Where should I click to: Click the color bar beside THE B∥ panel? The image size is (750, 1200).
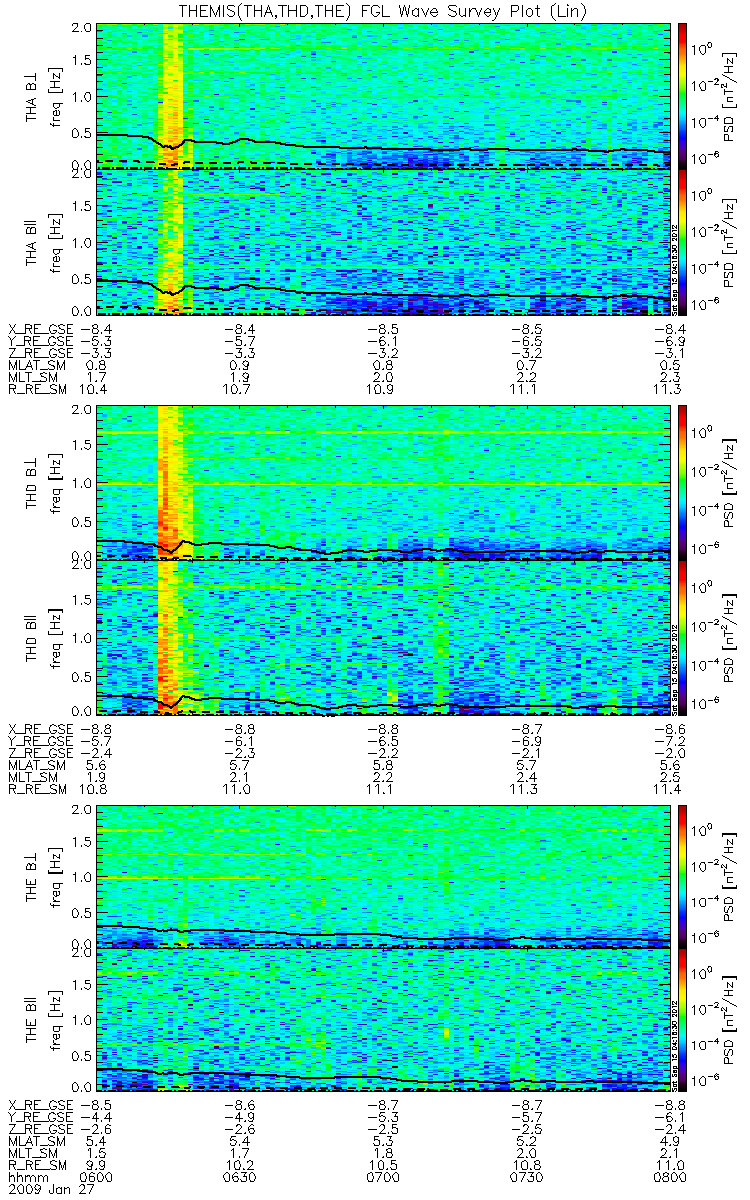pos(683,1019)
